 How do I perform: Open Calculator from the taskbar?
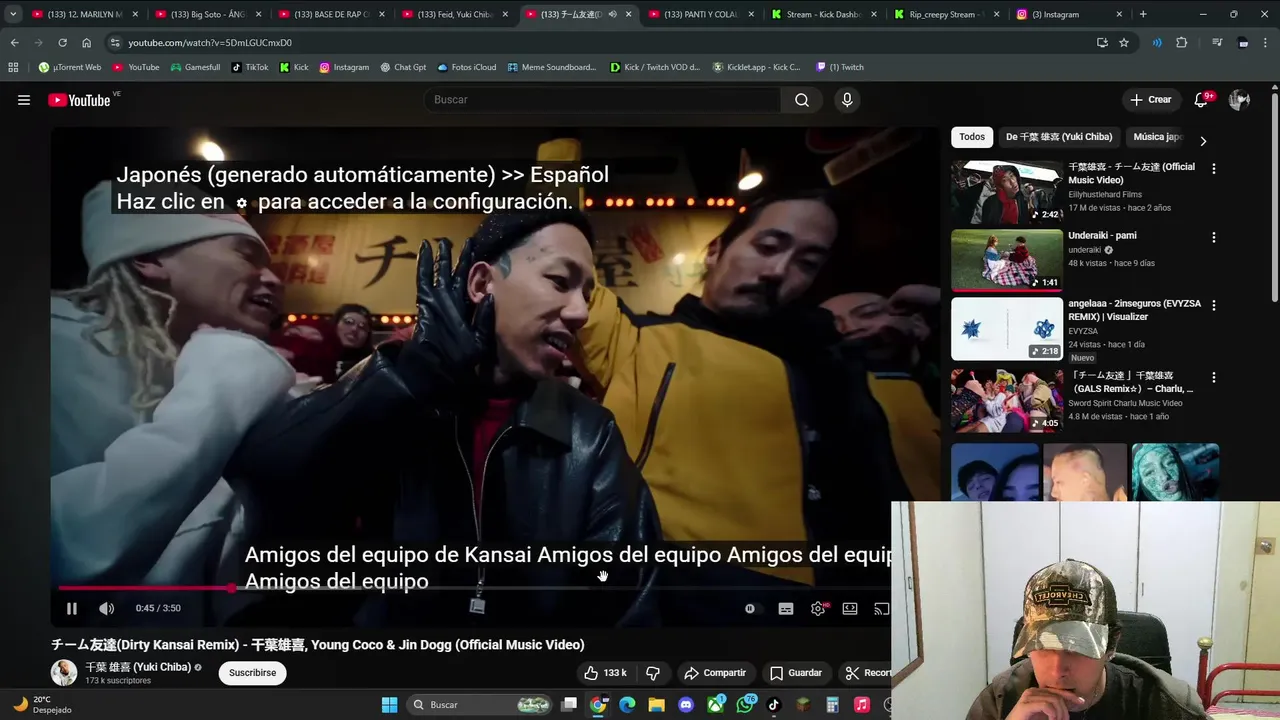click(832, 705)
